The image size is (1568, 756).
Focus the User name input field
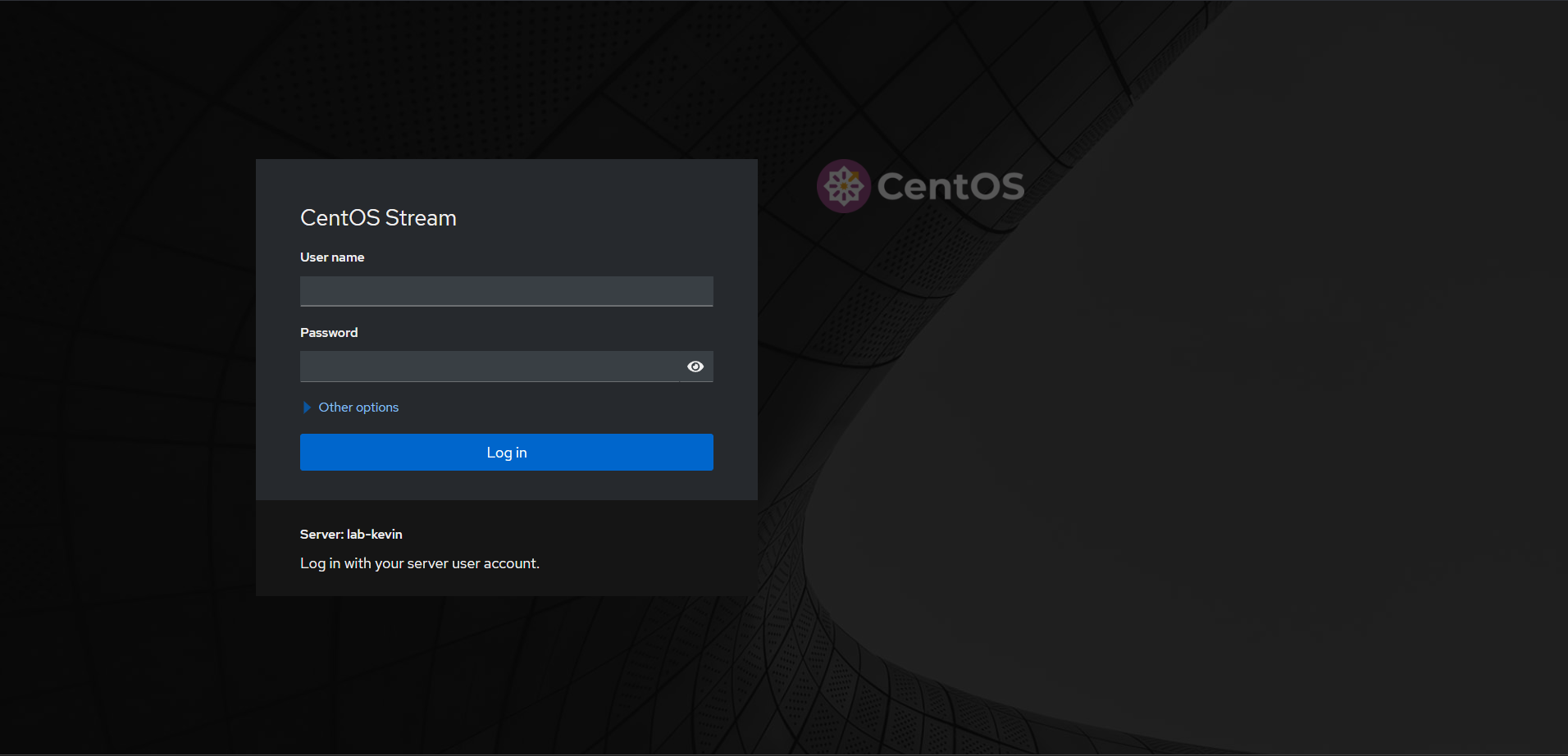click(506, 291)
